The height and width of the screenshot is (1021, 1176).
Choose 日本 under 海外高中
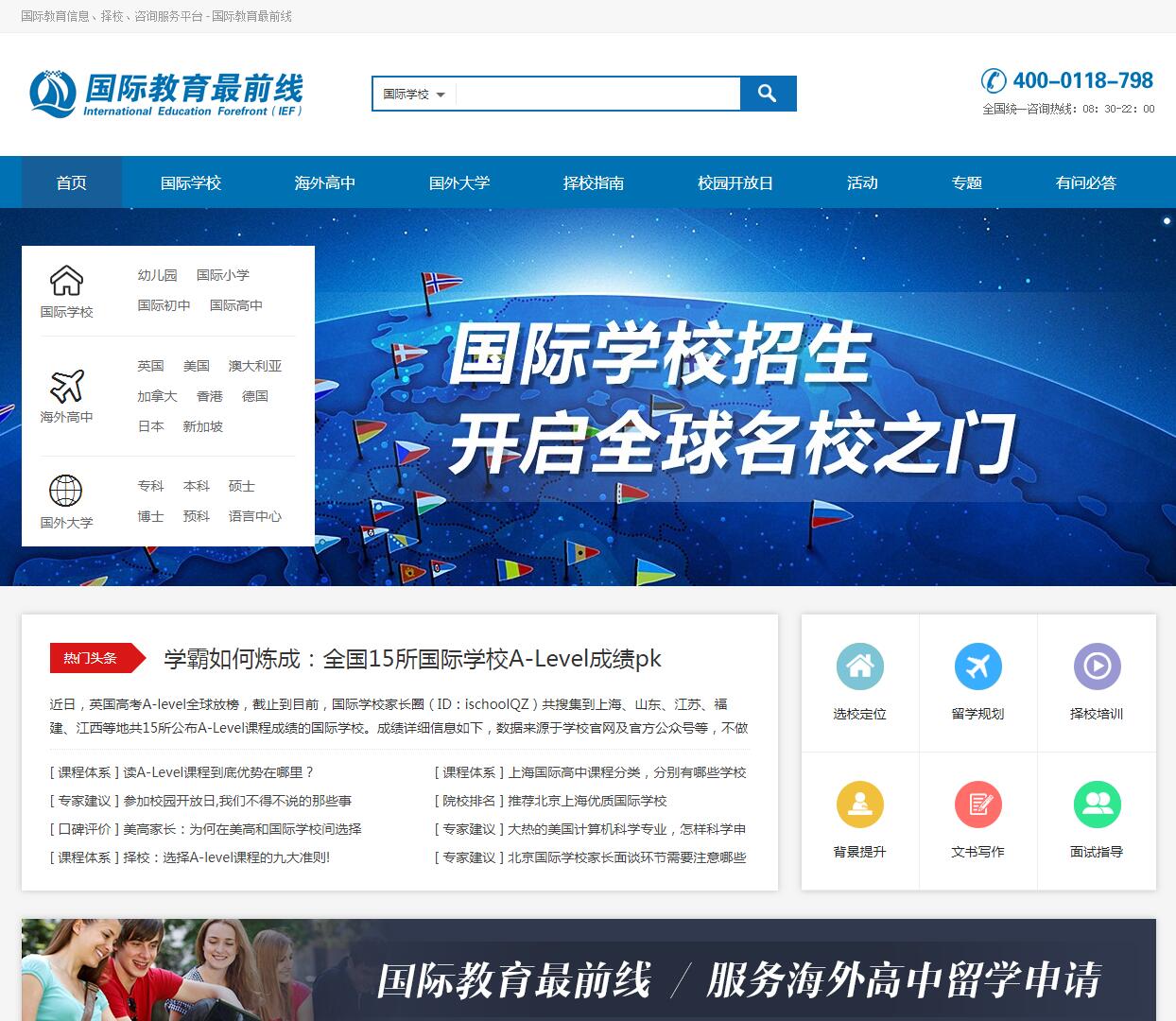[150, 426]
